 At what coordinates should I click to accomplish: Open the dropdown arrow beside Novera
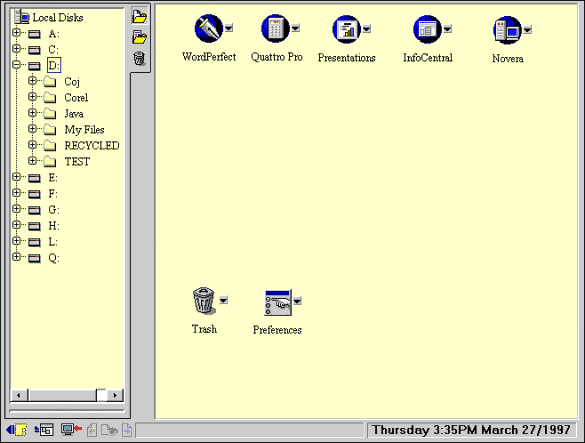coord(528,29)
